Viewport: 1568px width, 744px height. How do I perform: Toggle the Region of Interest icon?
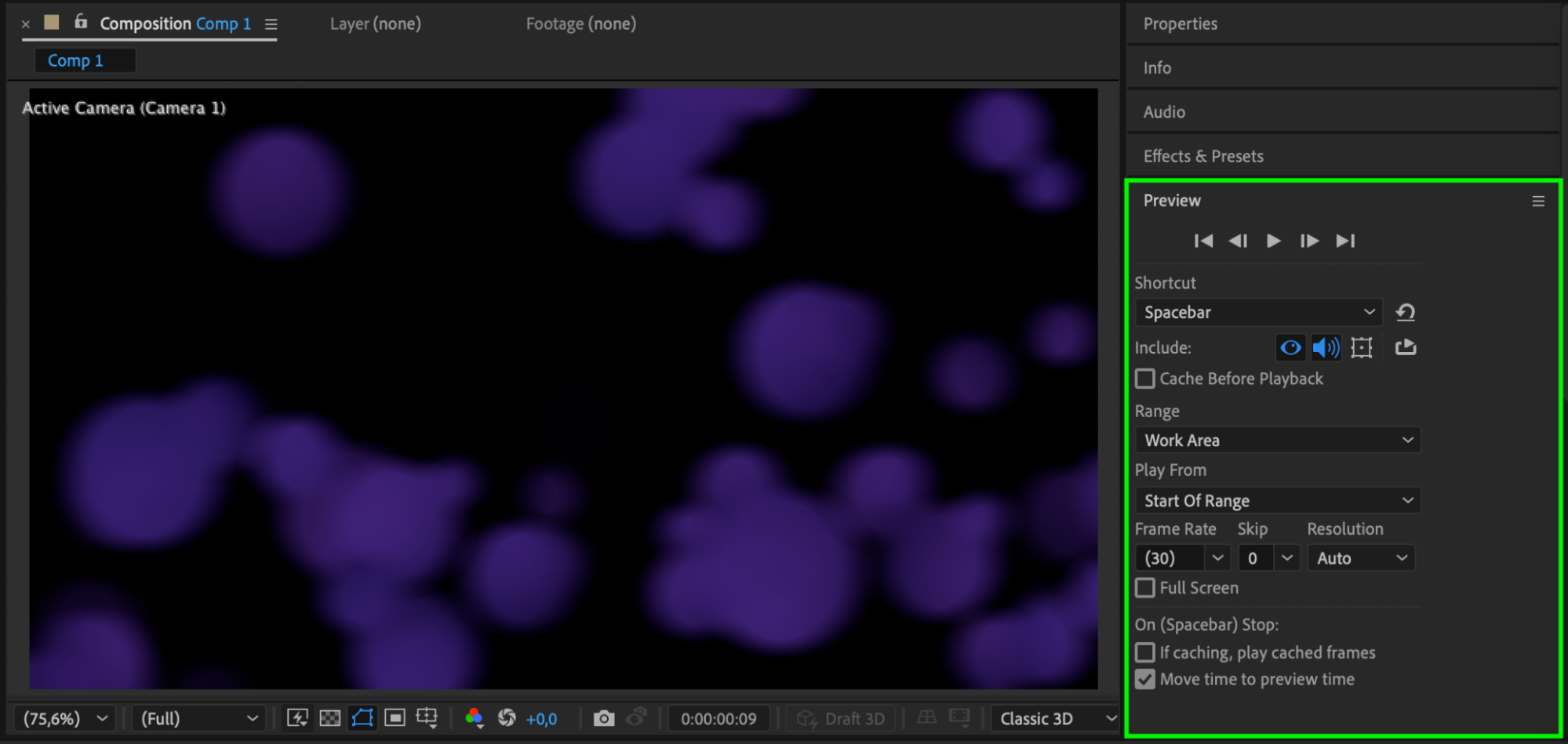click(395, 718)
